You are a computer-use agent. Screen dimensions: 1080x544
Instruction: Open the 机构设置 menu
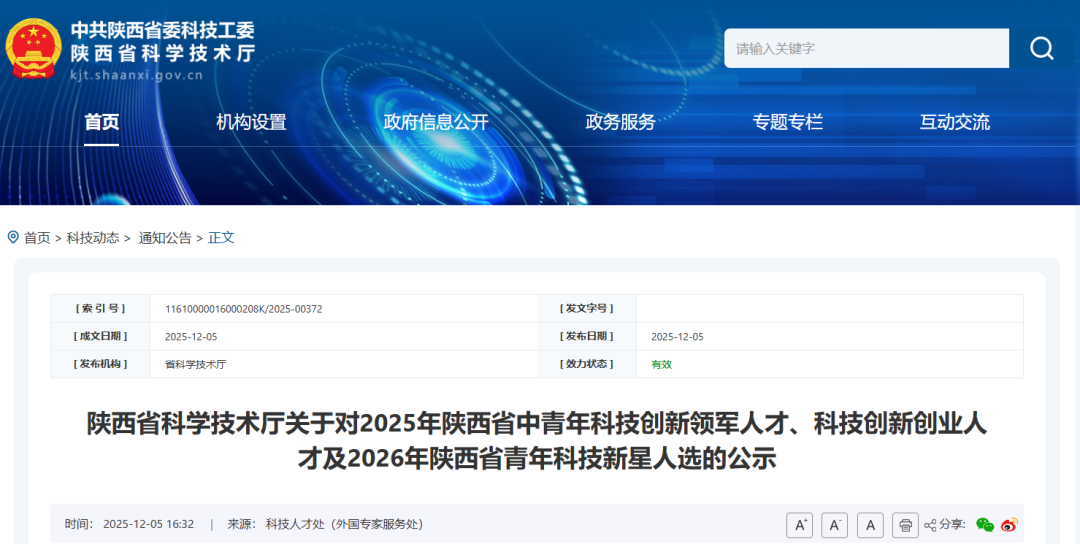click(251, 123)
